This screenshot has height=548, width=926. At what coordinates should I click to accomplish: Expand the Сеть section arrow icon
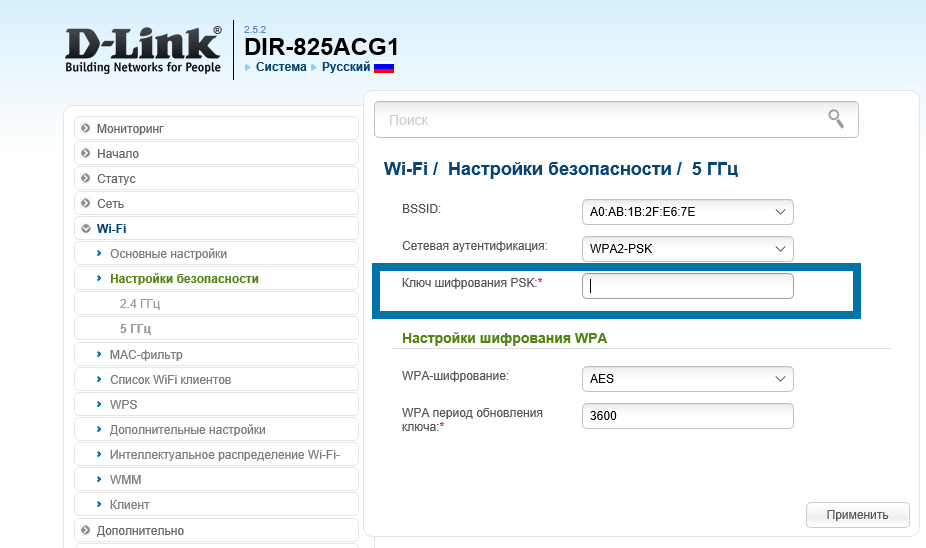86,203
